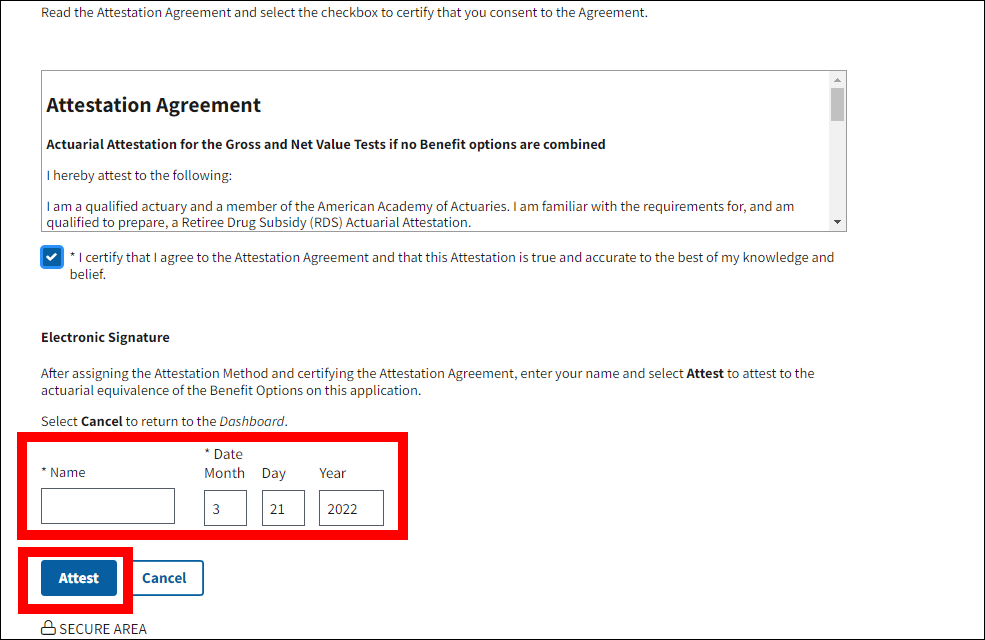Screen dimensions: 985x640
Task: Uncheck the Attestation Agreement certify checkbox
Action: coord(52,257)
